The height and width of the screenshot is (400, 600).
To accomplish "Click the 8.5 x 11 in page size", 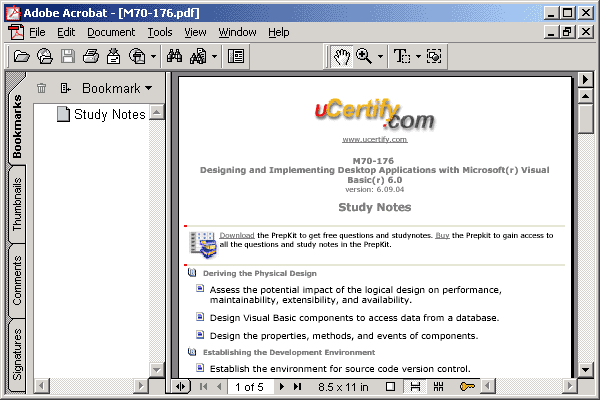I will tap(343, 387).
